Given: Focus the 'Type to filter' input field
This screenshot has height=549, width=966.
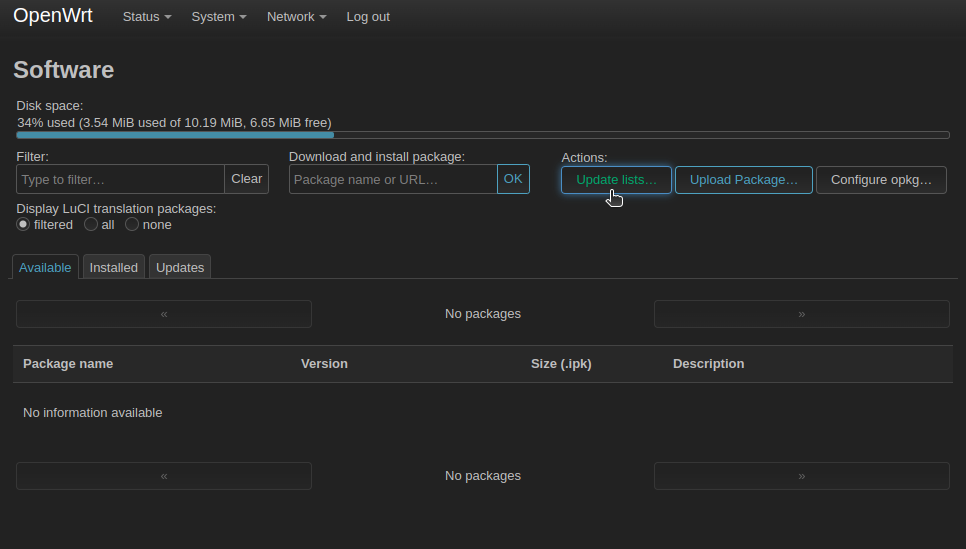Looking at the screenshot, I should (x=120, y=179).
